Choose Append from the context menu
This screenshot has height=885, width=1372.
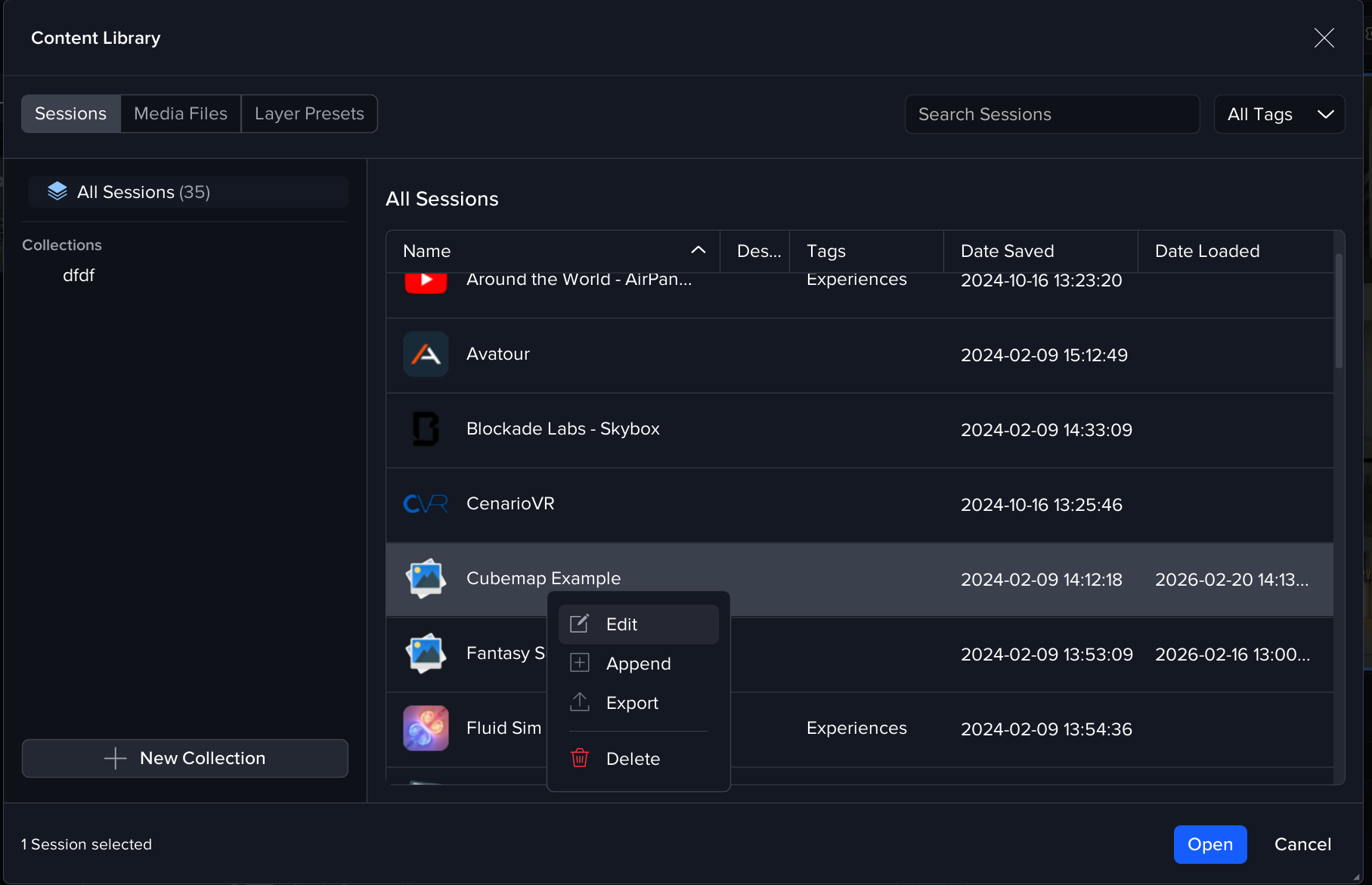[x=638, y=664]
